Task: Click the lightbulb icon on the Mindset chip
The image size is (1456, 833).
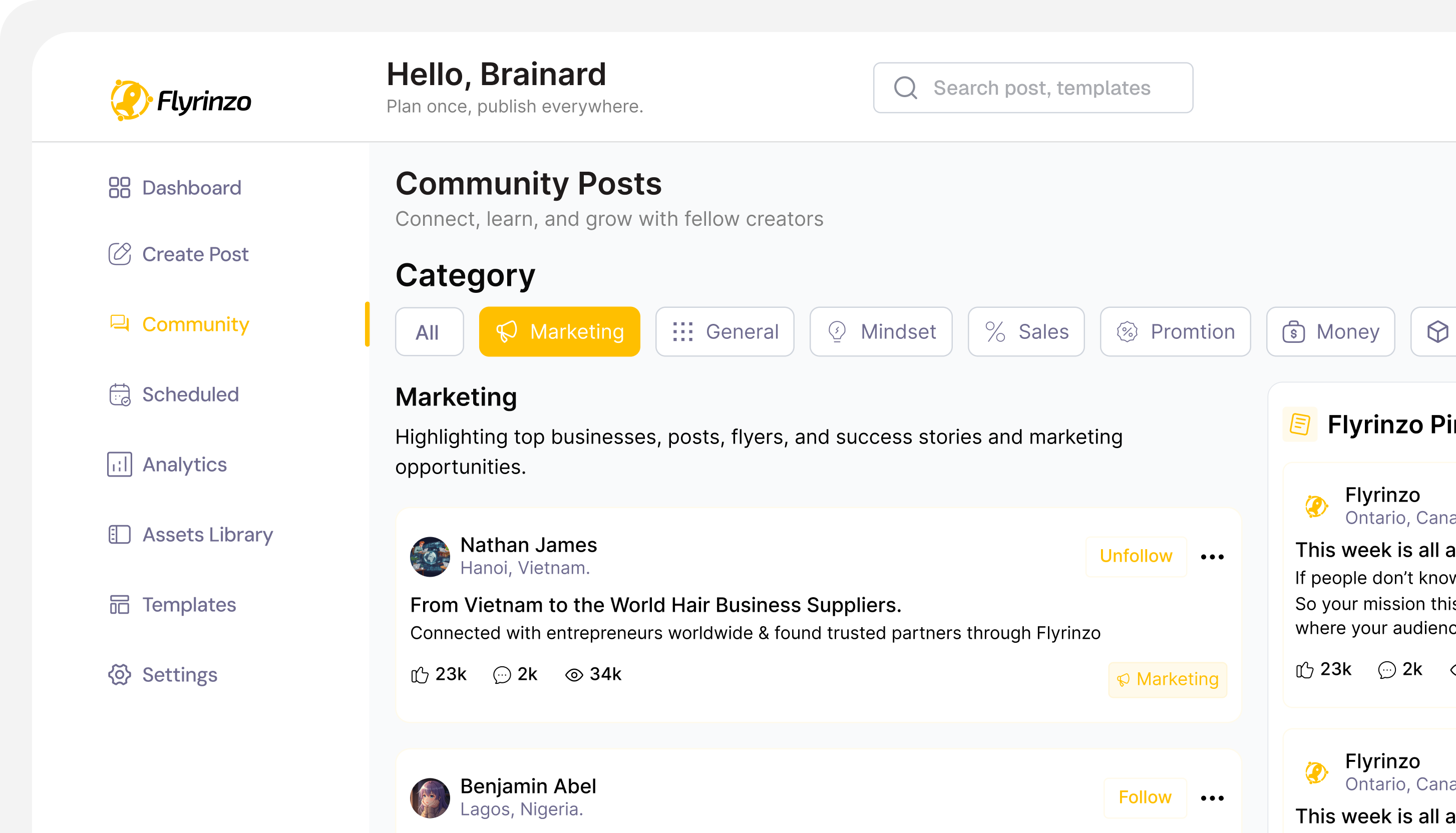Action: tap(837, 331)
